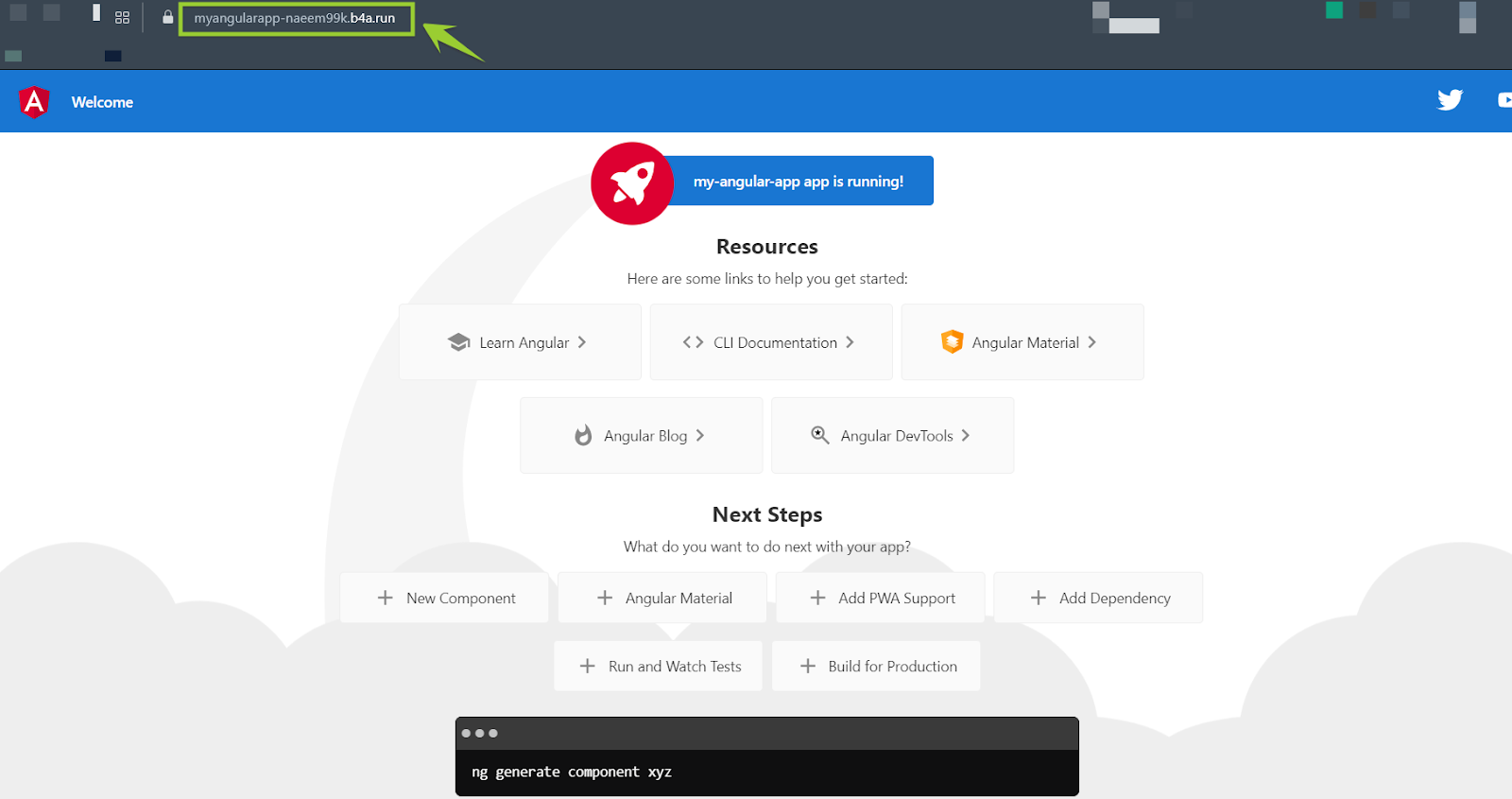Open the CLI Documentation link
The image size is (1512, 799).
(x=771, y=342)
